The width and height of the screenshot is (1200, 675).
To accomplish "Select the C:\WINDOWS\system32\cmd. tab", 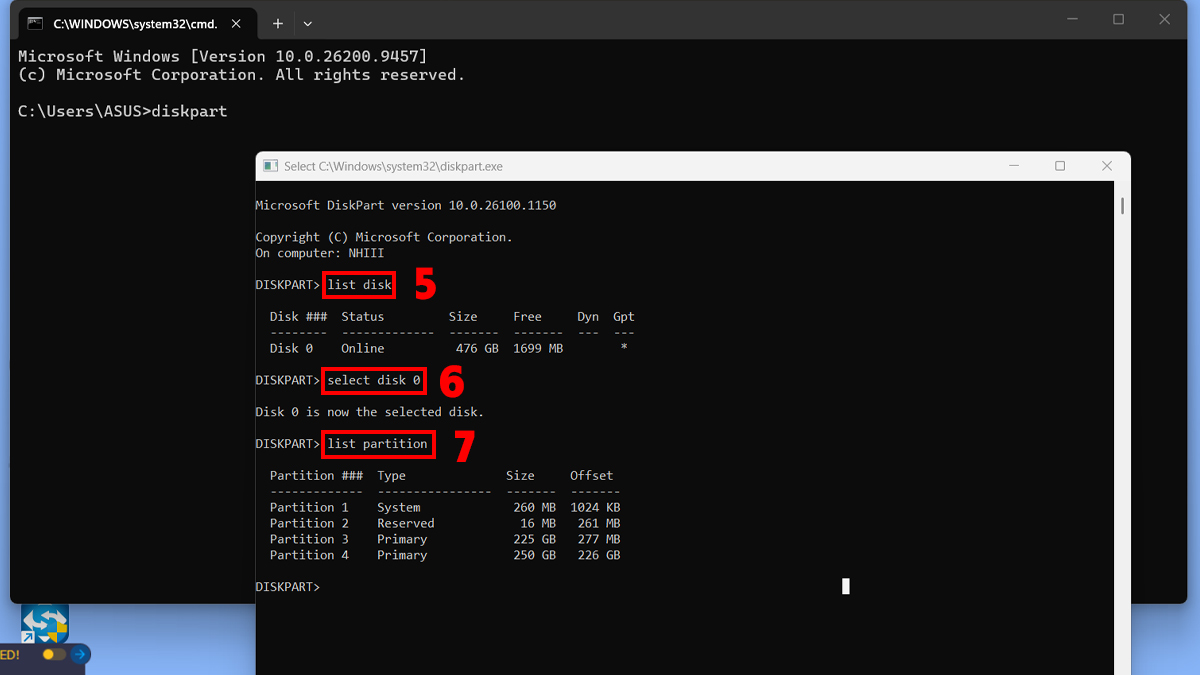I will (135, 22).
